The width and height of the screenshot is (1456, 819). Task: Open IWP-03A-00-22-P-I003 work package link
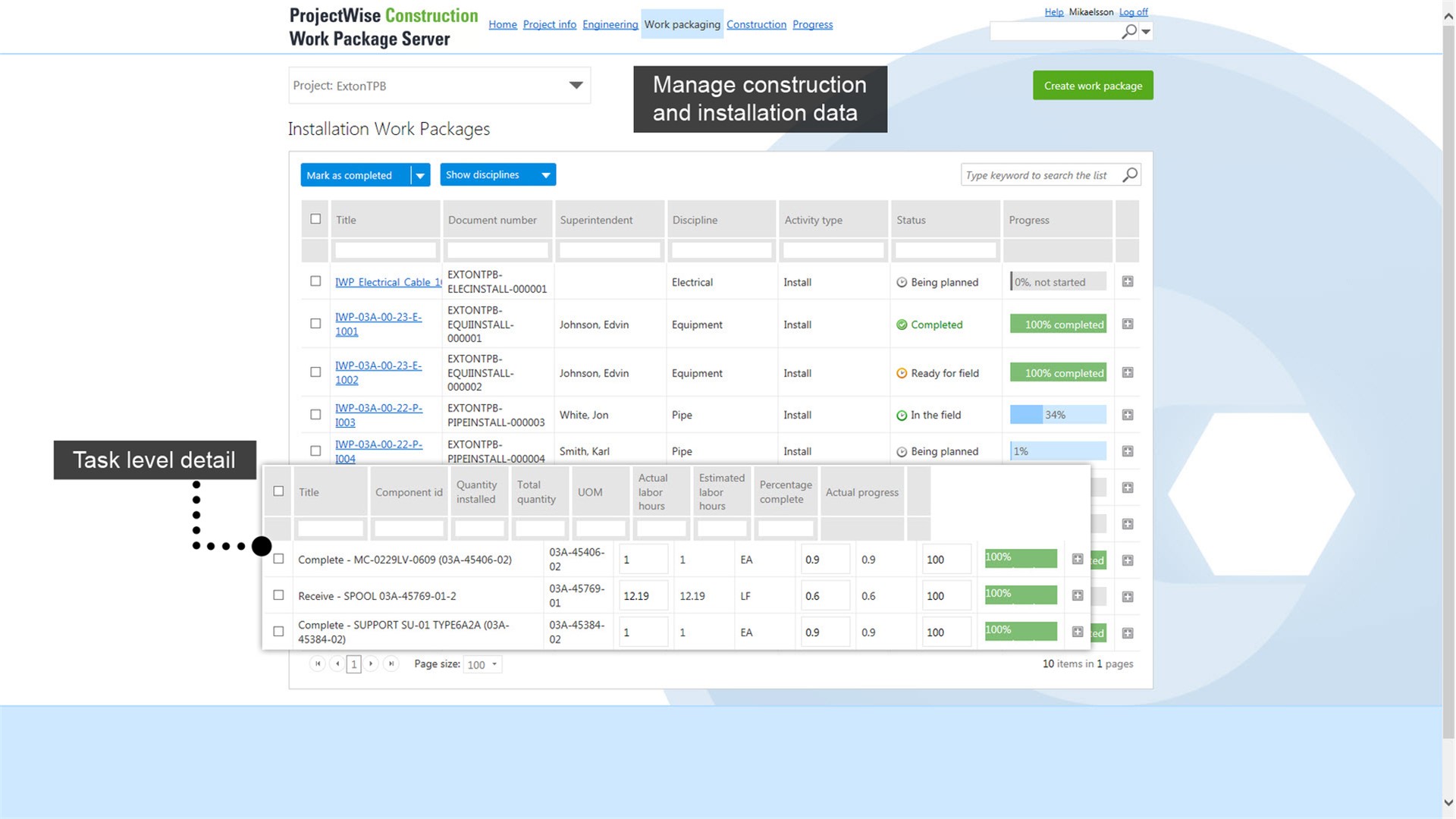tap(378, 415)
